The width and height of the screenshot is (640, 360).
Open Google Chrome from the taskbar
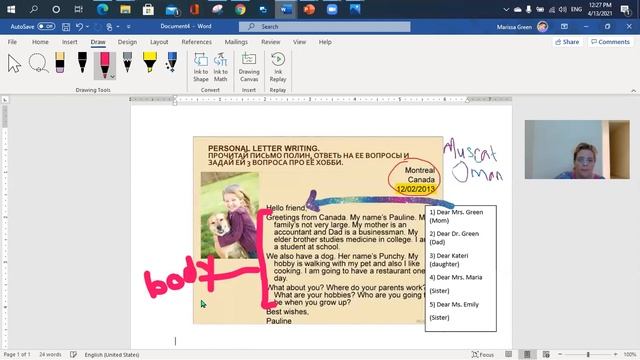(240, 9)
